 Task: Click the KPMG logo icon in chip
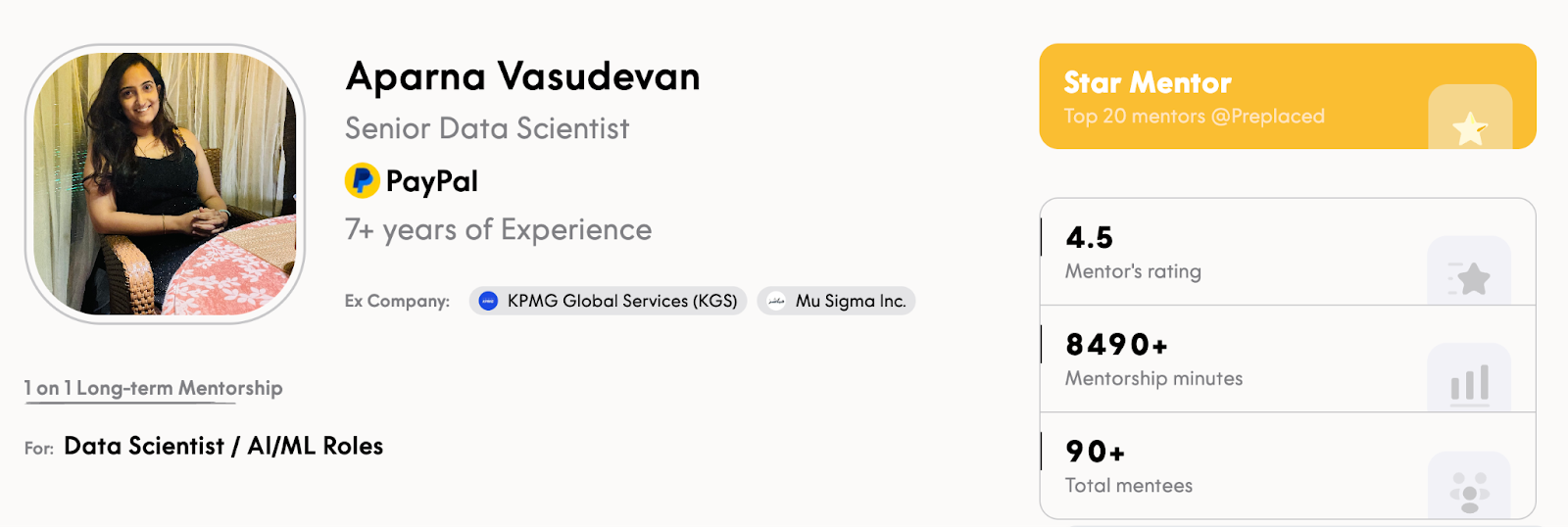pyautogui.click(x=488, y=301)
